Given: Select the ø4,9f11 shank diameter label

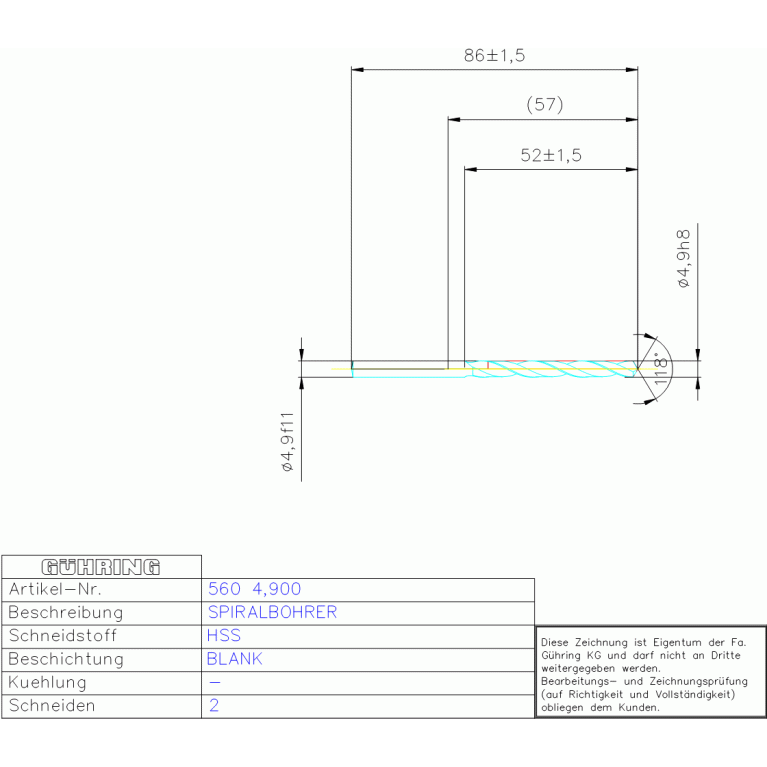Looking at the screenshot, I should [x=286, y=441].
